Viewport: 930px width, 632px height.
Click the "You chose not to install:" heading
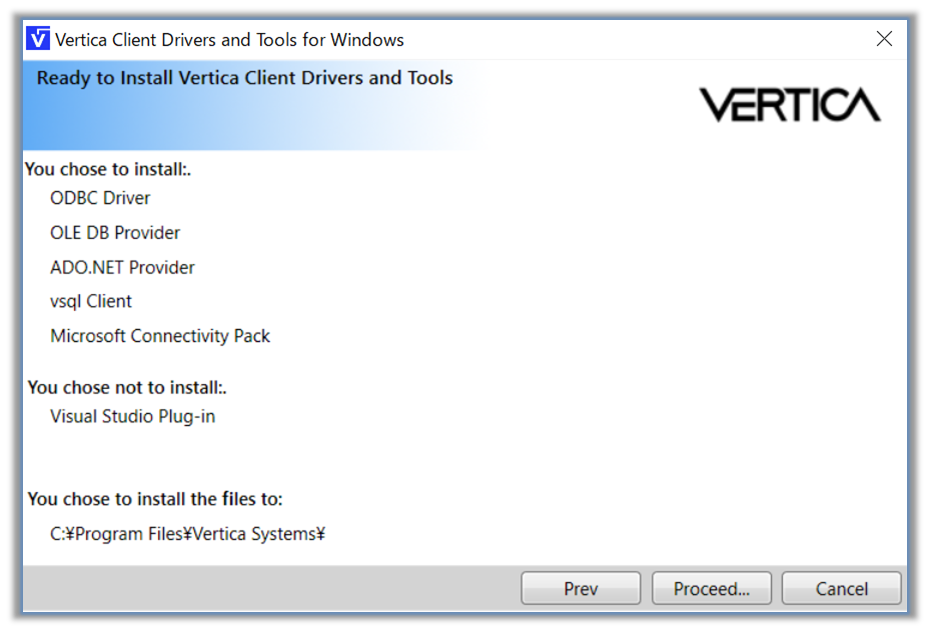tap(127, 387)
